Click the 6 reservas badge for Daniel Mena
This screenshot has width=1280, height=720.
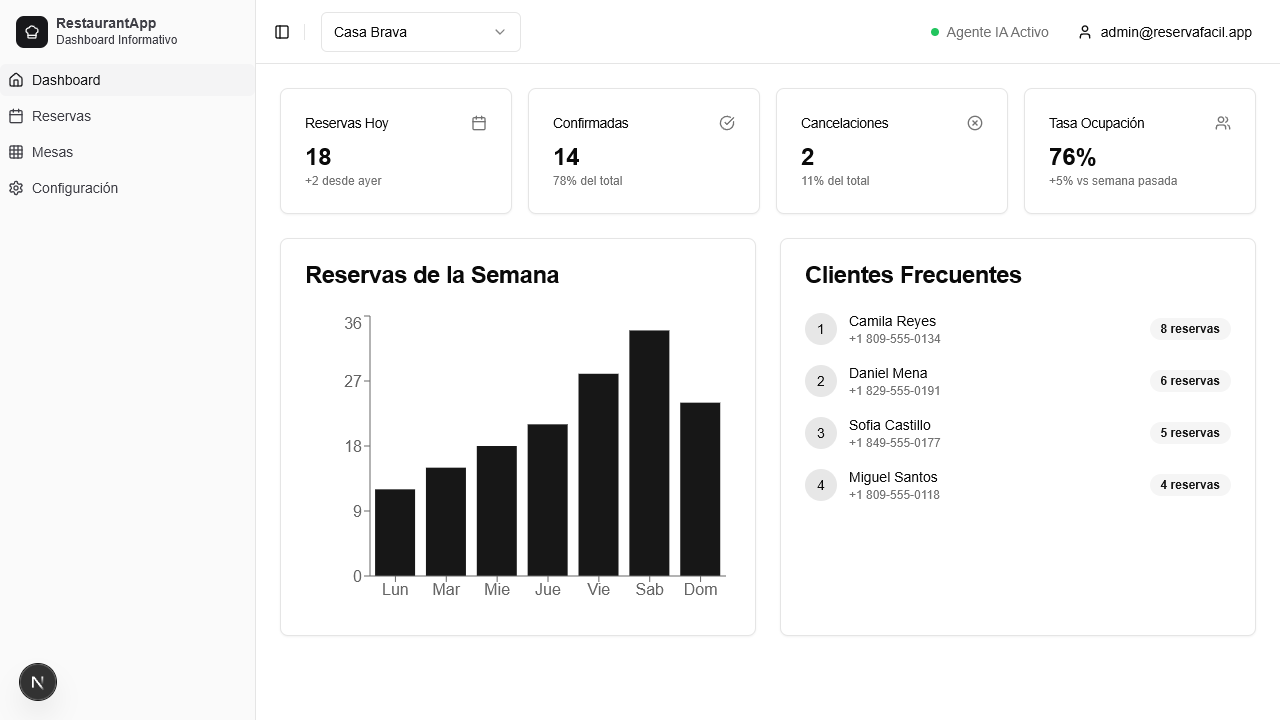1190,381
